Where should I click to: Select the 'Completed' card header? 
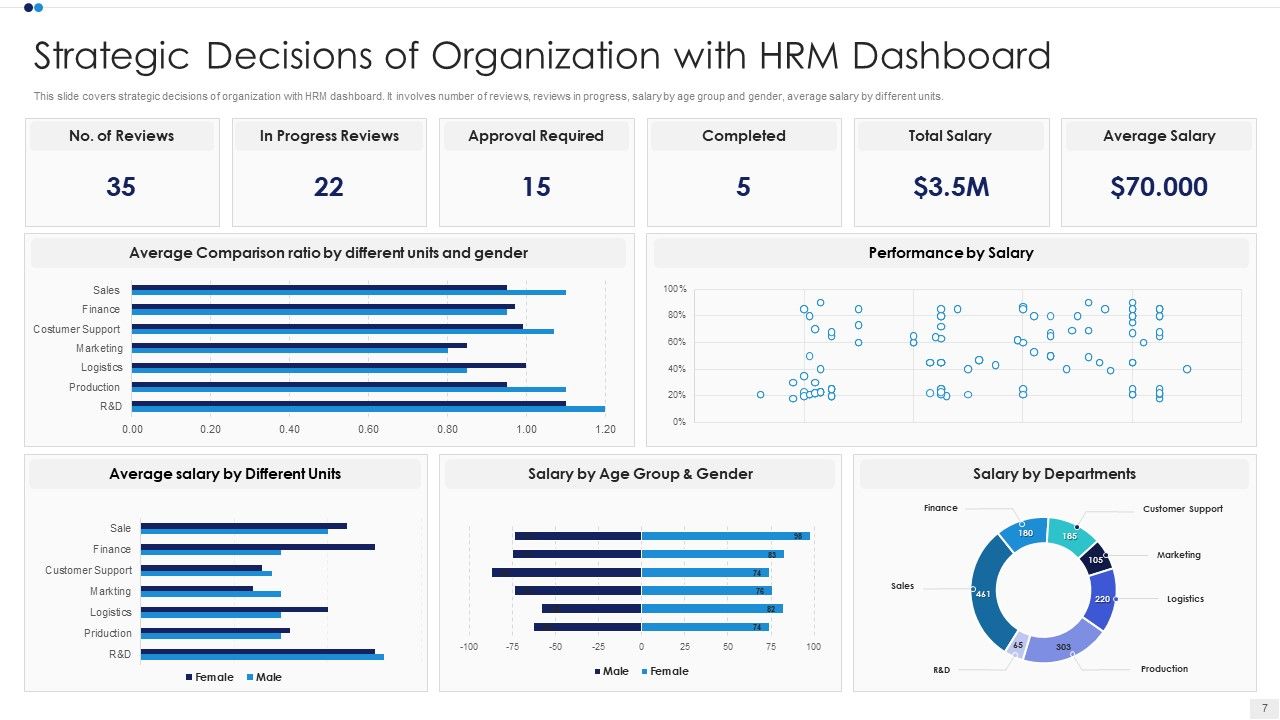click(744, 136)
